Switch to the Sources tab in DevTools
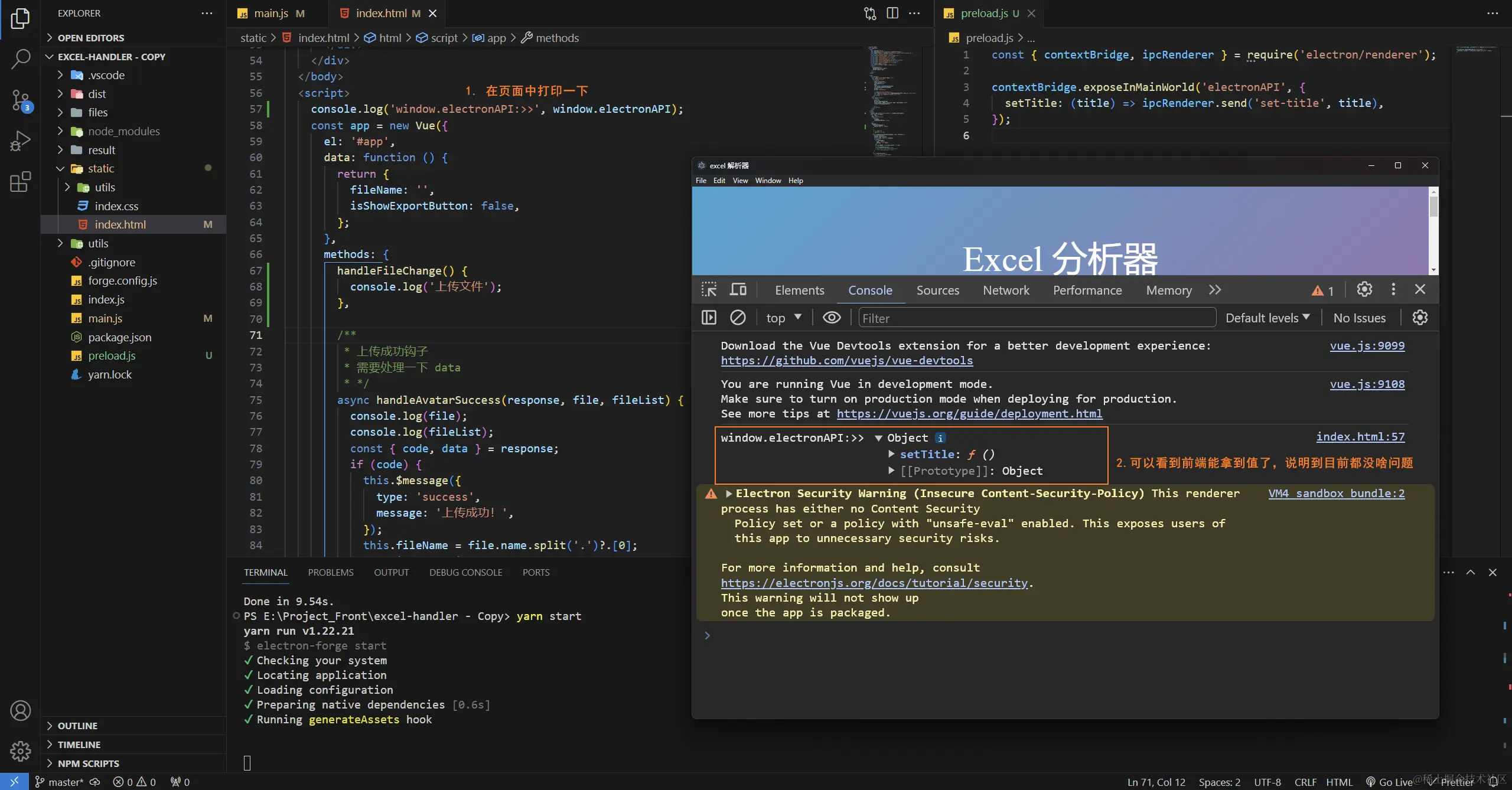The width and height of the screenshot is (1512, 790). coord(937,290)
